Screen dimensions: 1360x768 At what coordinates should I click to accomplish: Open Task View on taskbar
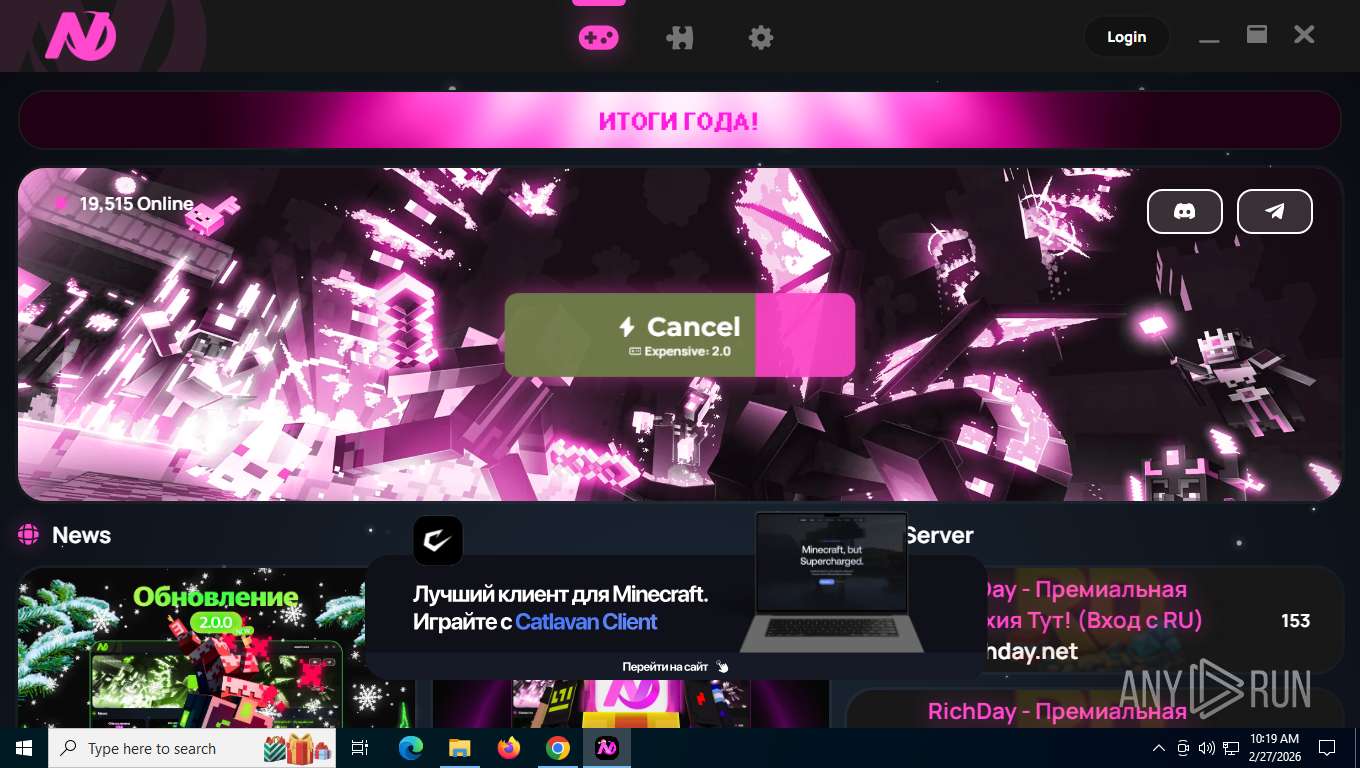pos(360,748)
